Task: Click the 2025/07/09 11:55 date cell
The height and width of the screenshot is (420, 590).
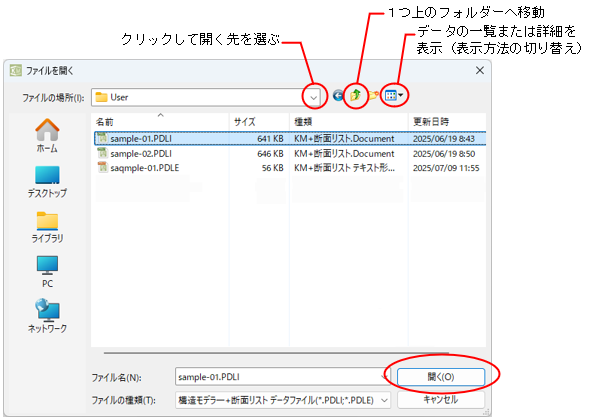Action: click(446, 168)
